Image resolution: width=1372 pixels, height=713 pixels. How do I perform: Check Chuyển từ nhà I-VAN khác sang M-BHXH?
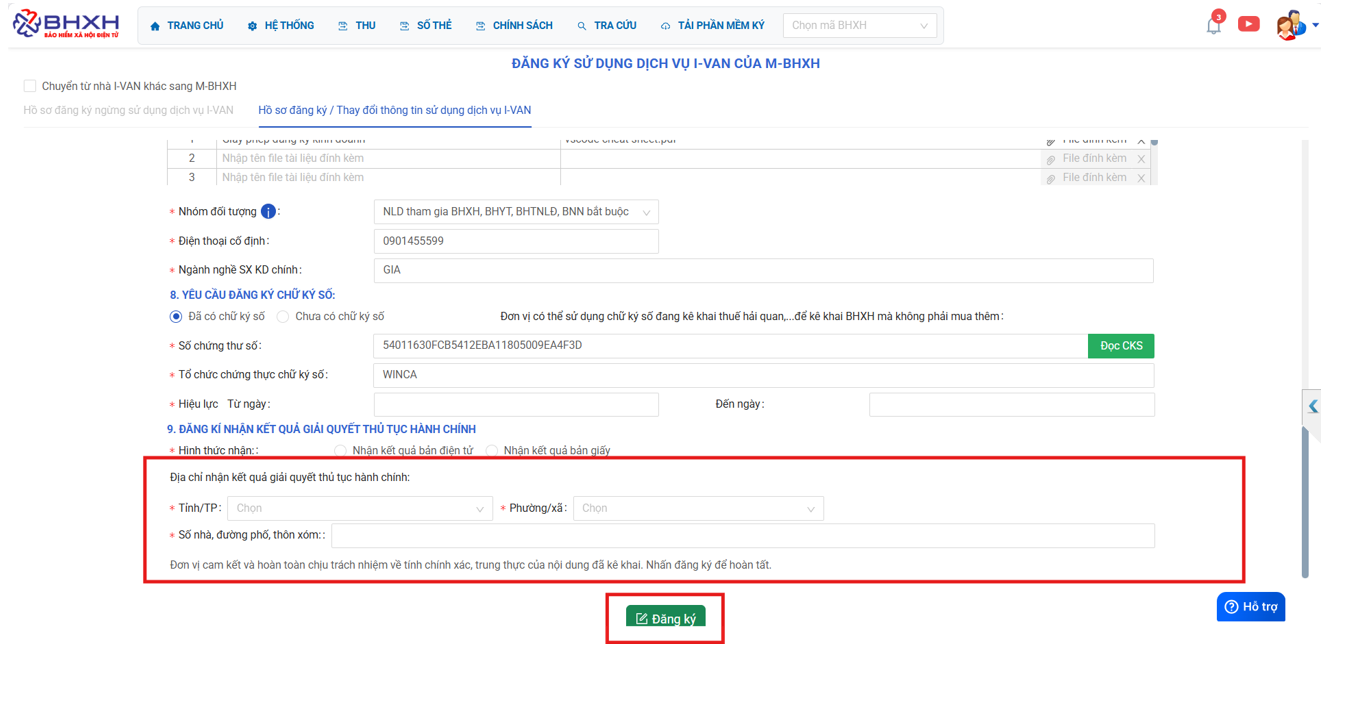tap(30, 86)
